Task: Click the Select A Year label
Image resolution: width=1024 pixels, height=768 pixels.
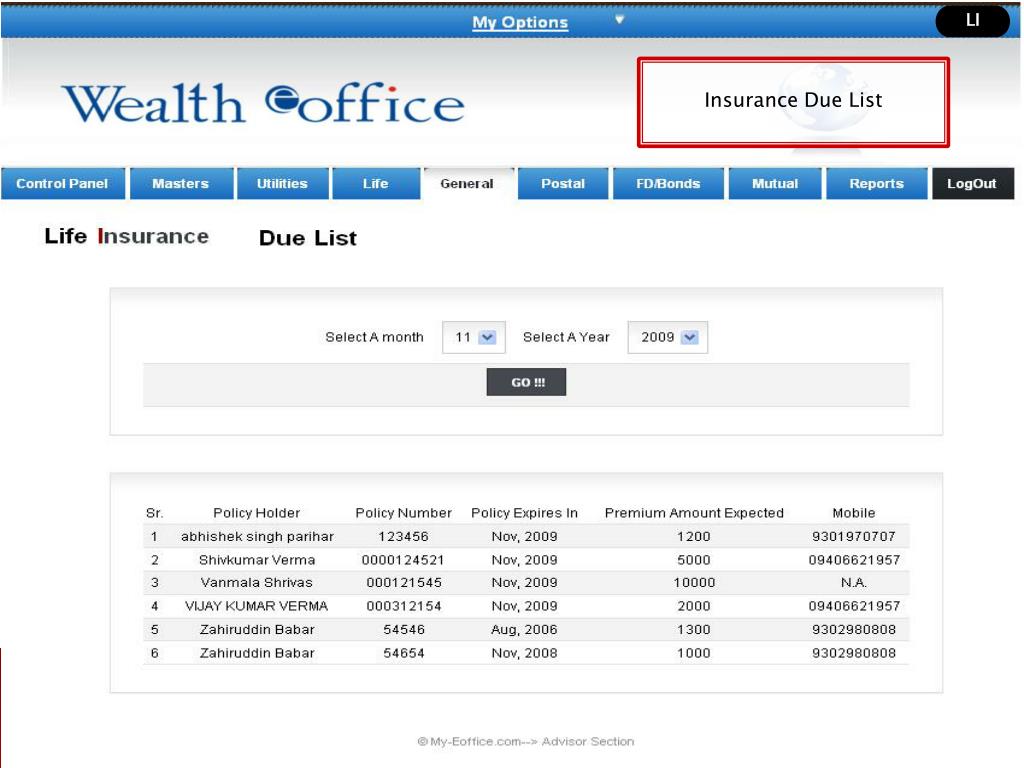Action: [566, 337]
